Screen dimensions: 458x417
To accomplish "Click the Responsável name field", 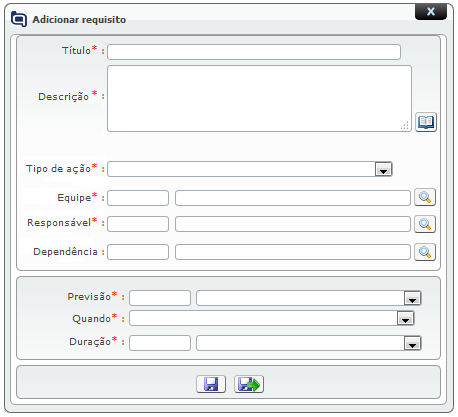I will [293, 224].
